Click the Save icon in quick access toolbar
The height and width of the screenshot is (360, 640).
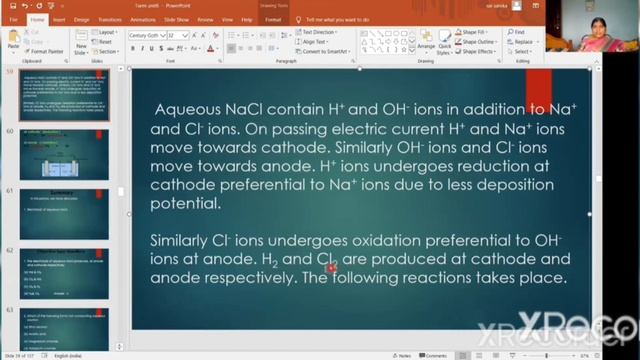pyautogui.click(x=13, y=6)
